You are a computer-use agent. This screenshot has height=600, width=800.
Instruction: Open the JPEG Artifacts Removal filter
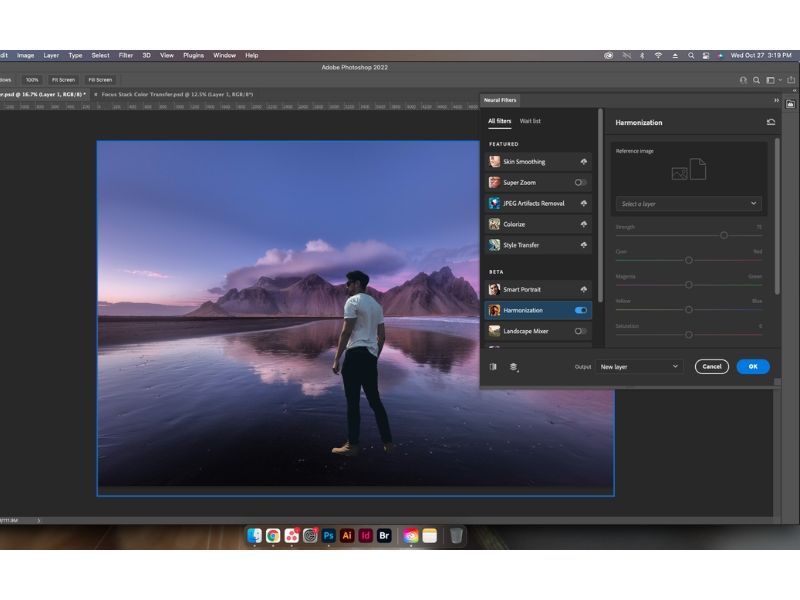click(x=493, y=203)
